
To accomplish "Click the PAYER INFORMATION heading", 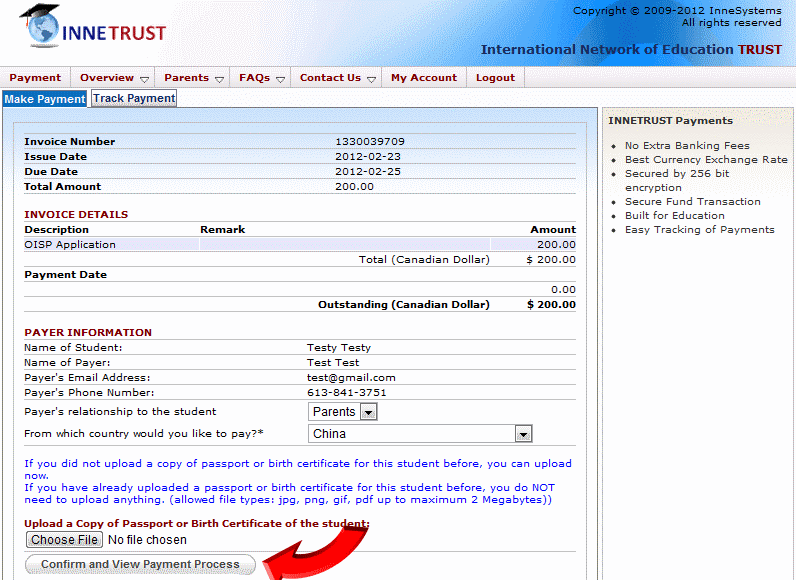I will pyautogui.click(x=88, y=332).
